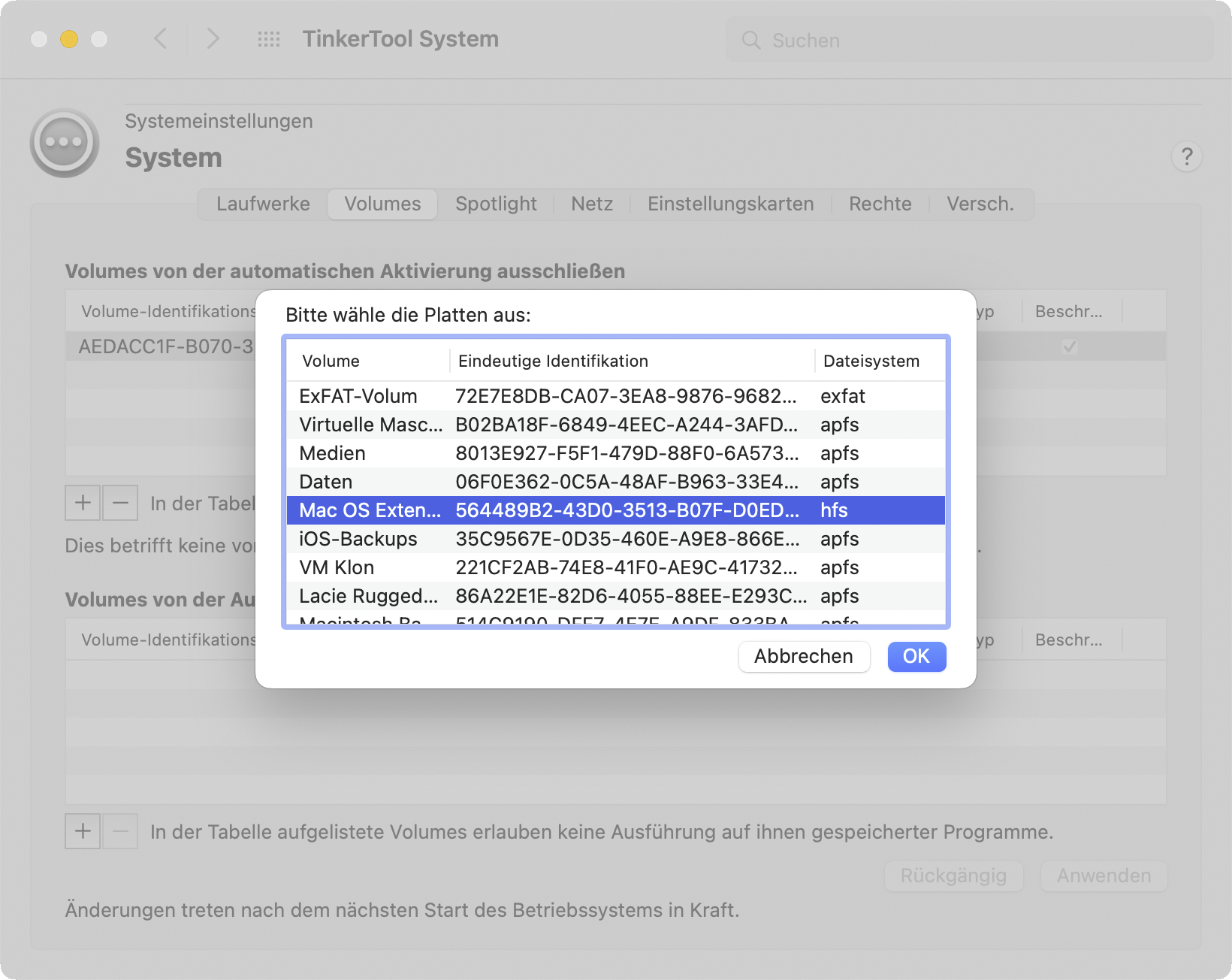The width and height of the screenshot is (1232, 980).
Task: Select the Daten volume row
Action: coord(616,482)
